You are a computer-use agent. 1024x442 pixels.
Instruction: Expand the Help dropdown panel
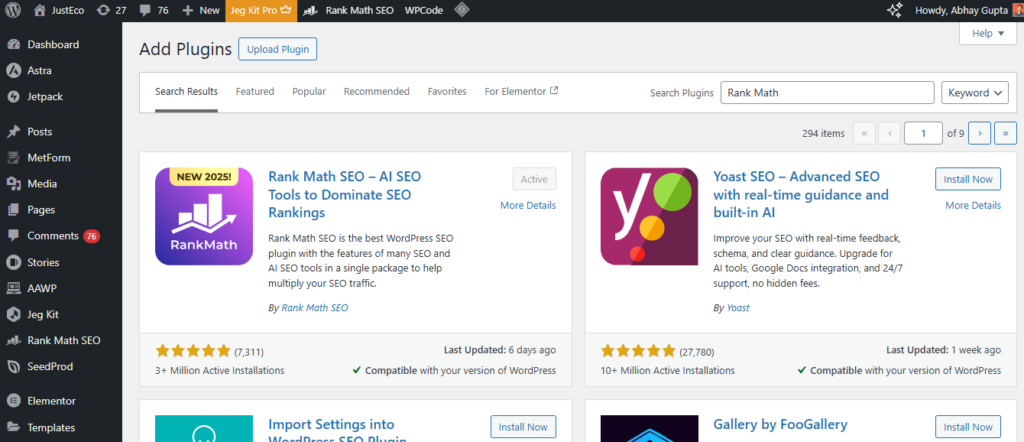[987, 33]
